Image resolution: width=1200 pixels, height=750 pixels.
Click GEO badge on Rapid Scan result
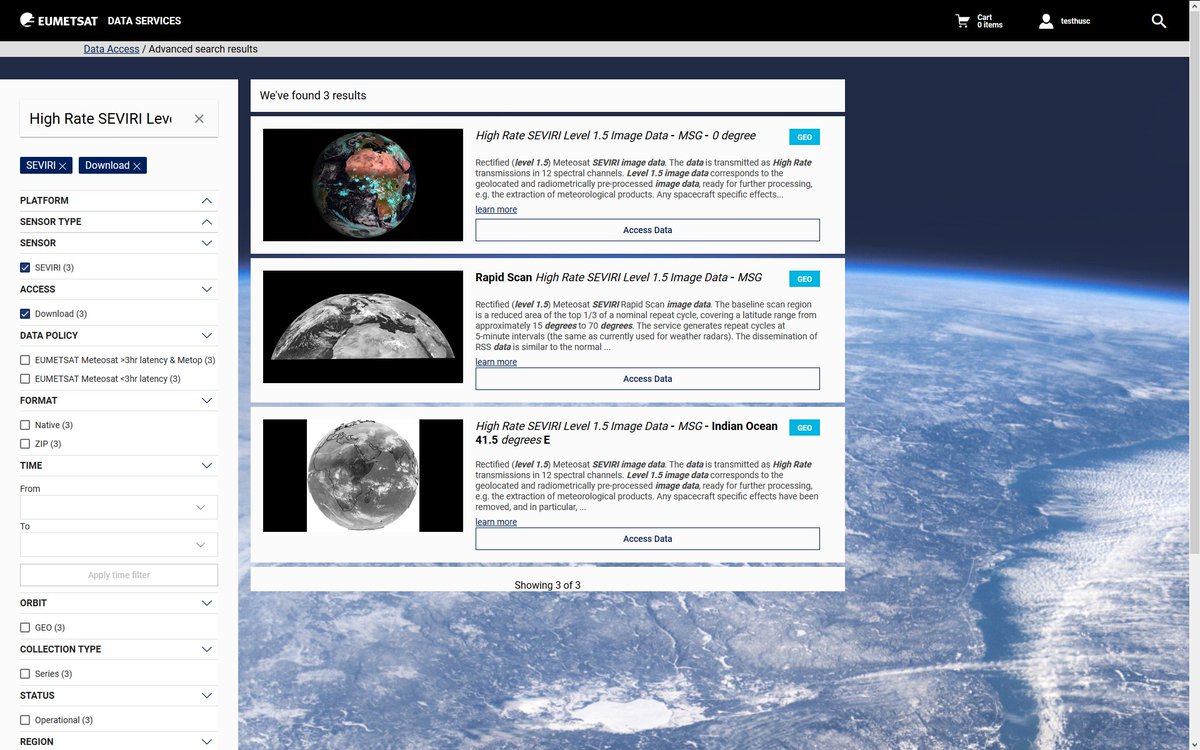click(804, 279)
